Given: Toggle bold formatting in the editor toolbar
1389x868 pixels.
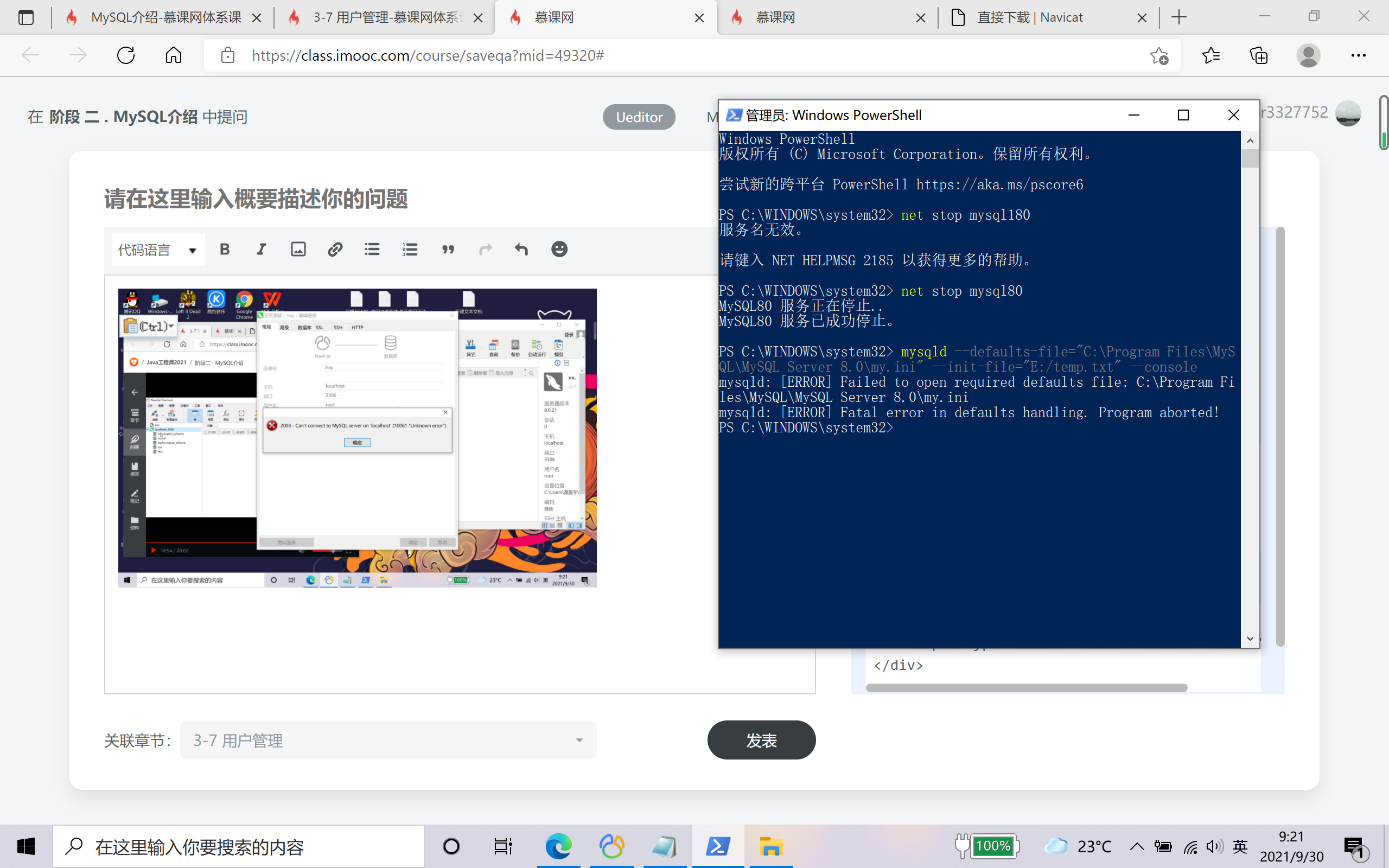Looking at the screenshot, I should pos(225,249).
